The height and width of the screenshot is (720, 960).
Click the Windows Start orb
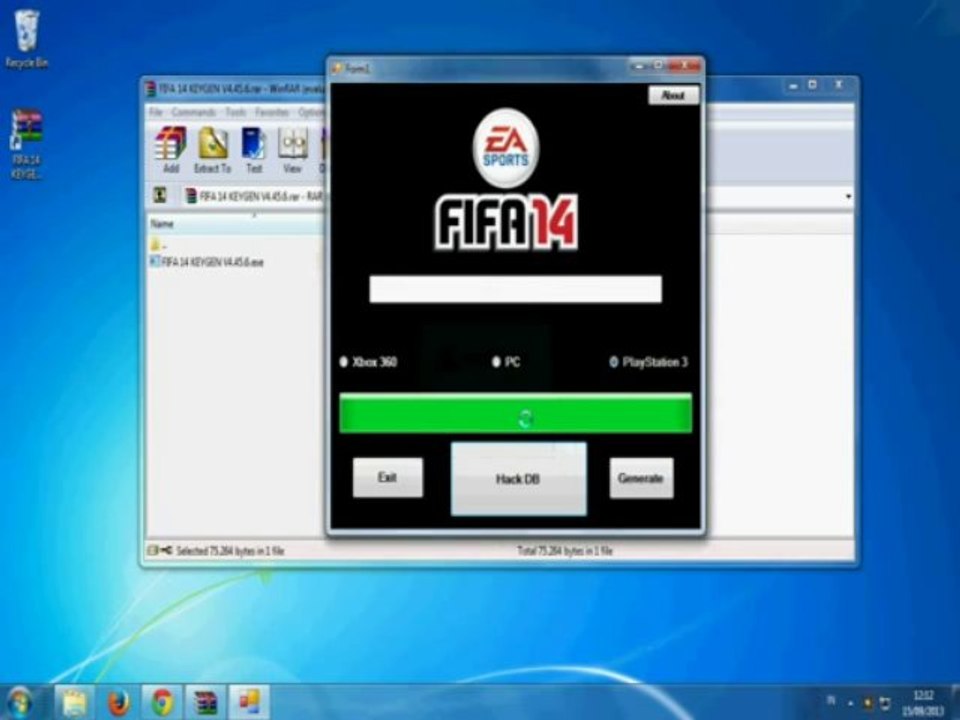tap(19, 702)
